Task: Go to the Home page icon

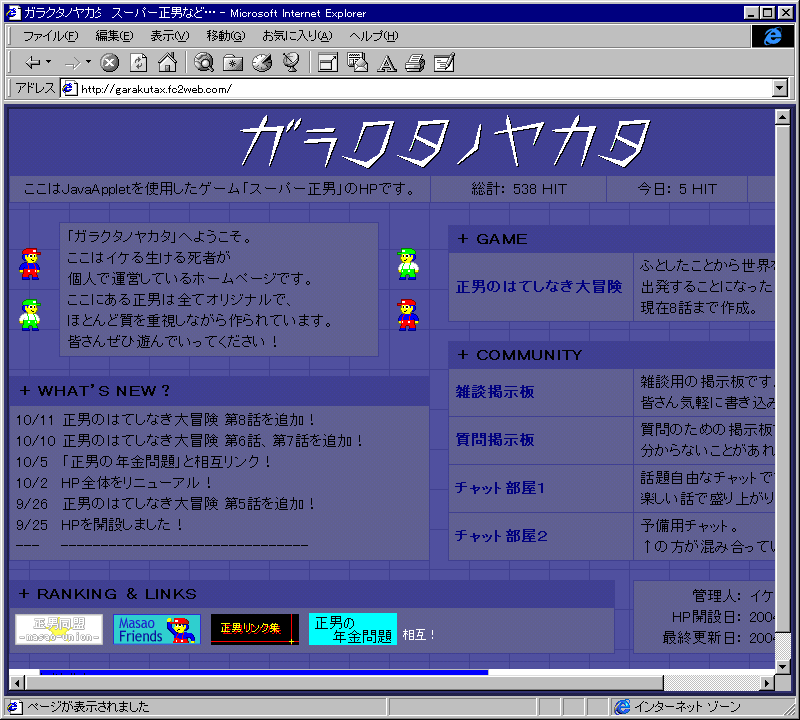Action: 167,63
